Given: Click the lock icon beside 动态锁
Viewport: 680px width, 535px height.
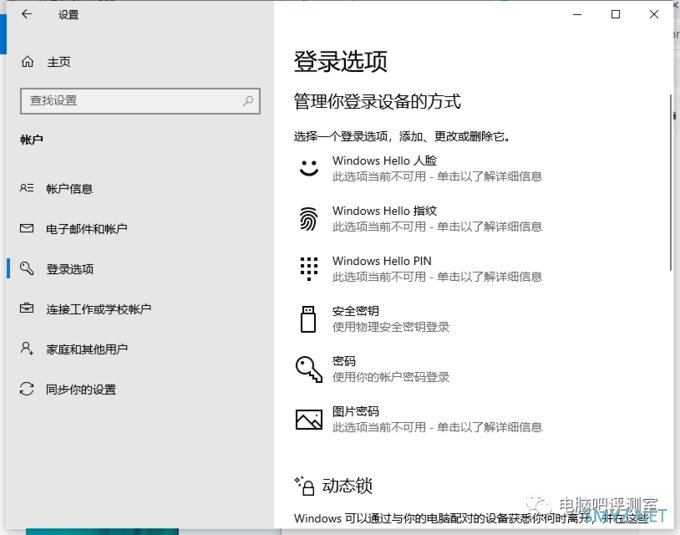Looking at the screenshot, I should point(304,486).
